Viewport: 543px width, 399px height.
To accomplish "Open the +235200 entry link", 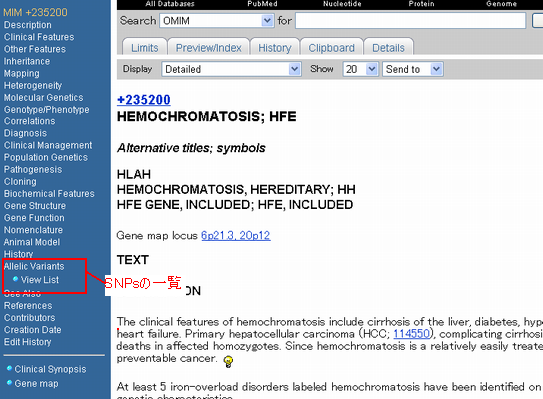I will tap(144, 100).
